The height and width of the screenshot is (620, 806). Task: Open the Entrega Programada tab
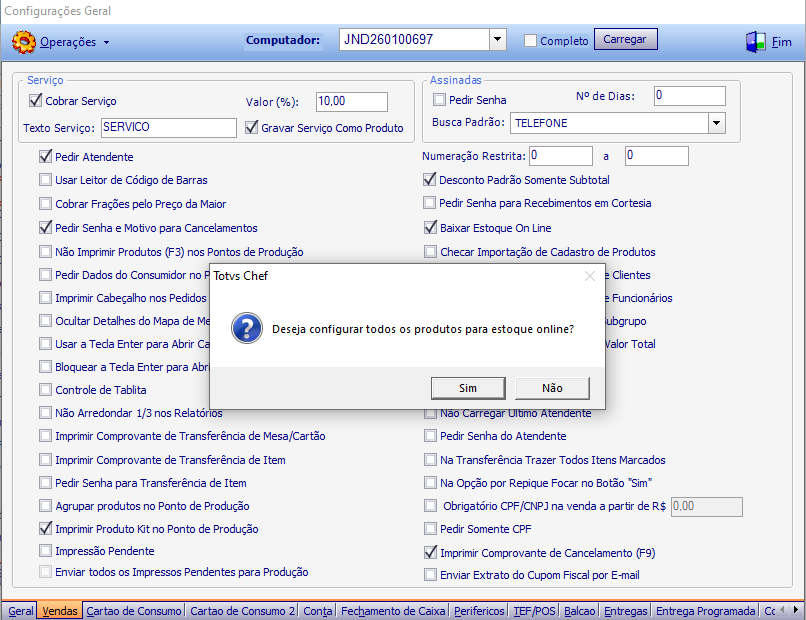click(706, 611)
